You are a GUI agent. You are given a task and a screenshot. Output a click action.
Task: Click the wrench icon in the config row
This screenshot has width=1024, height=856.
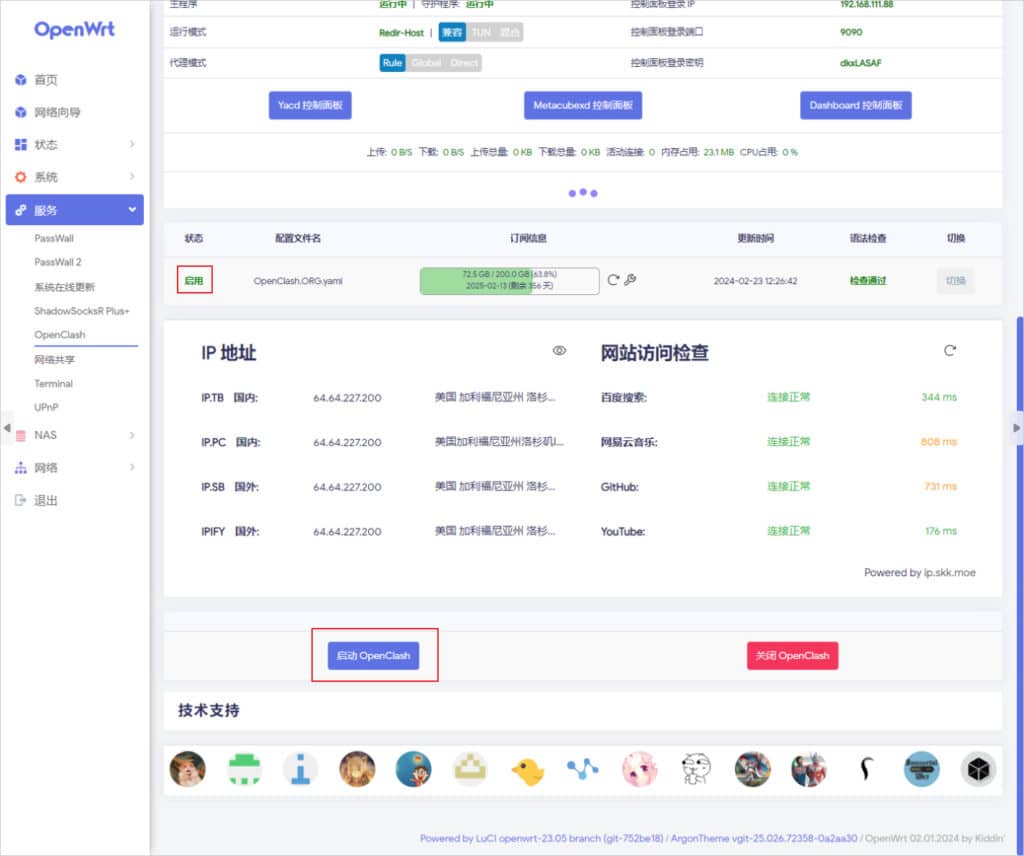(x=630, y=280)
